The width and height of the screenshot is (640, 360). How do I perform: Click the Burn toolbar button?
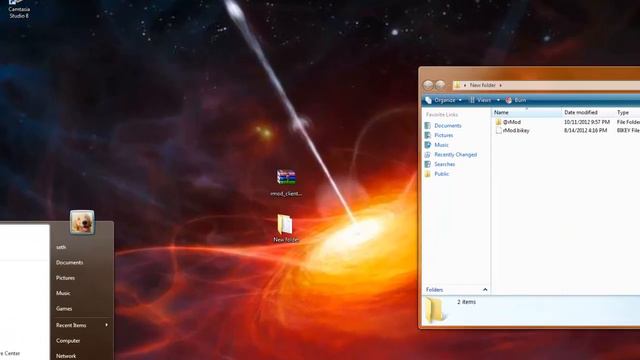[516, 100]
